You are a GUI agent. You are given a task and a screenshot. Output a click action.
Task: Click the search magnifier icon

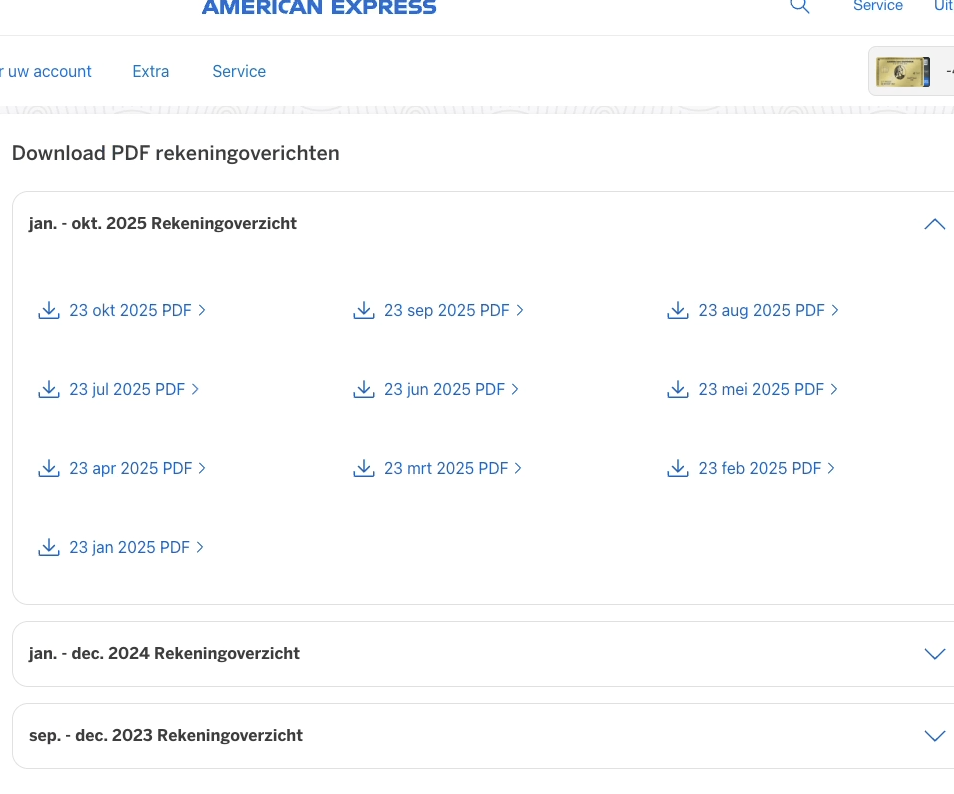pyautogui.click(x=799, y=5)
